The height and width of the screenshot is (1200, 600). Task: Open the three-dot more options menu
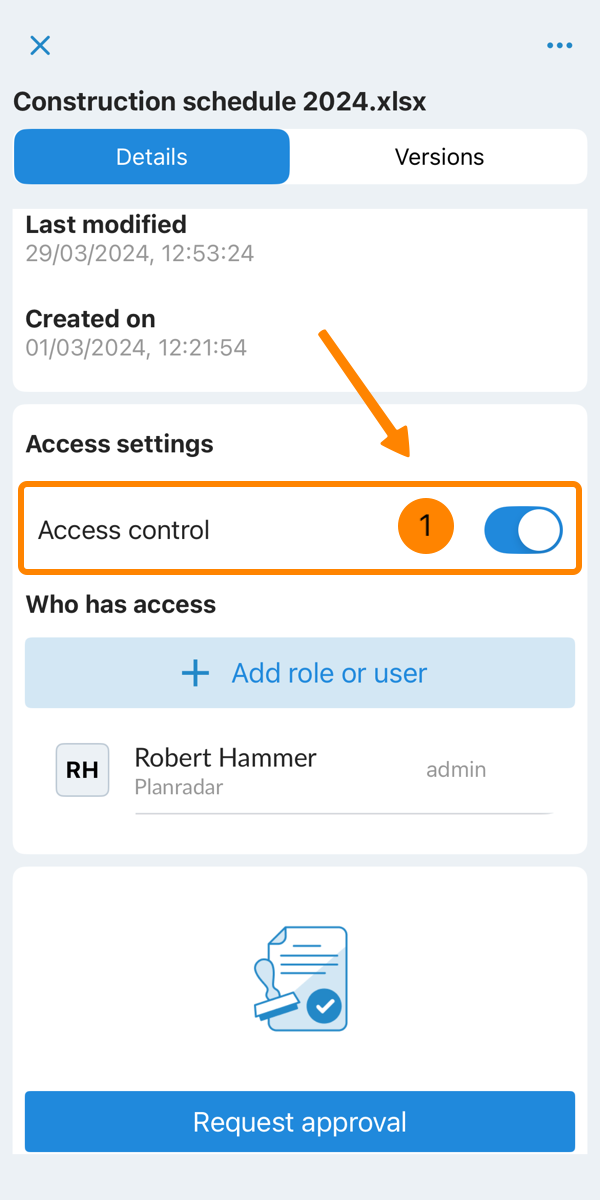tap(559, 45)
